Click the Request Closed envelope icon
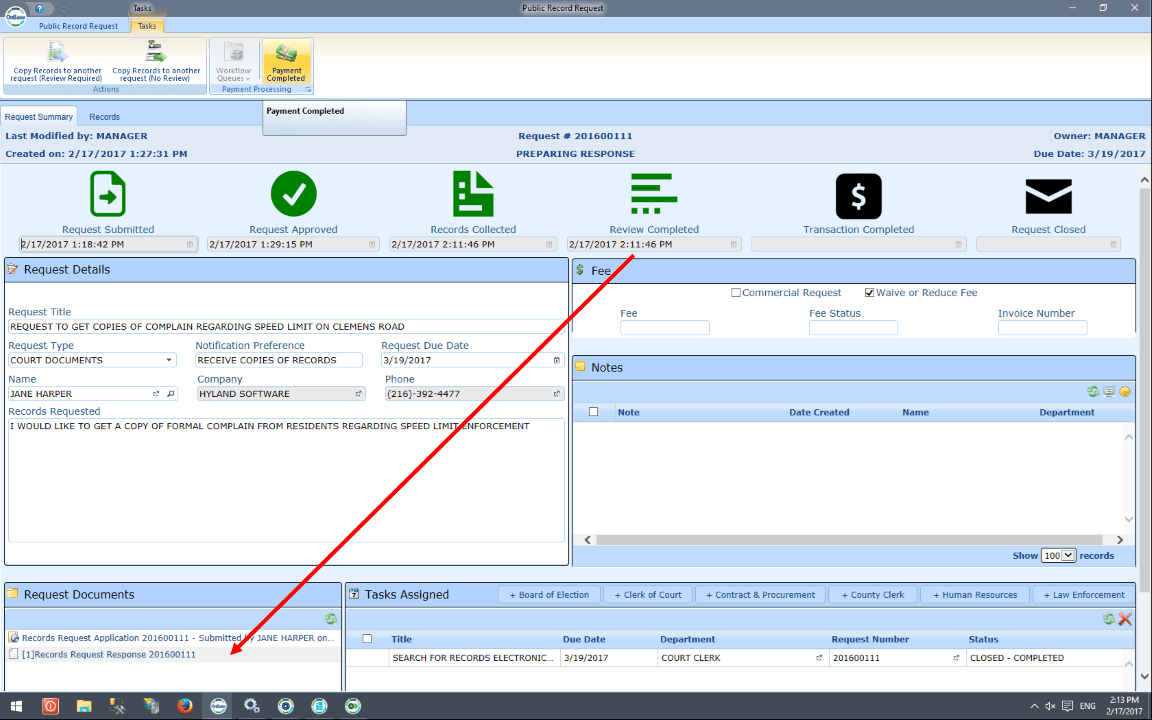Screen dimensions: 1152x720 click(1048, 196)
